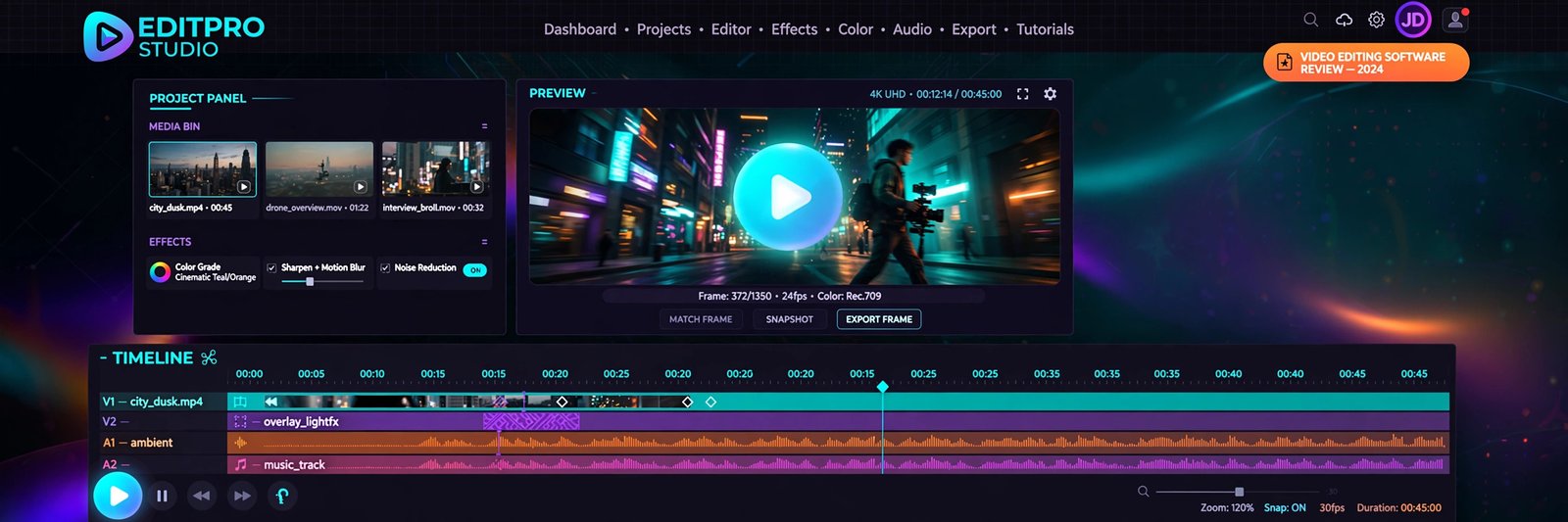Select the drone_overview.mov media thumbnail
This screenshot has width=1568, height=522.
click(319, 169)
